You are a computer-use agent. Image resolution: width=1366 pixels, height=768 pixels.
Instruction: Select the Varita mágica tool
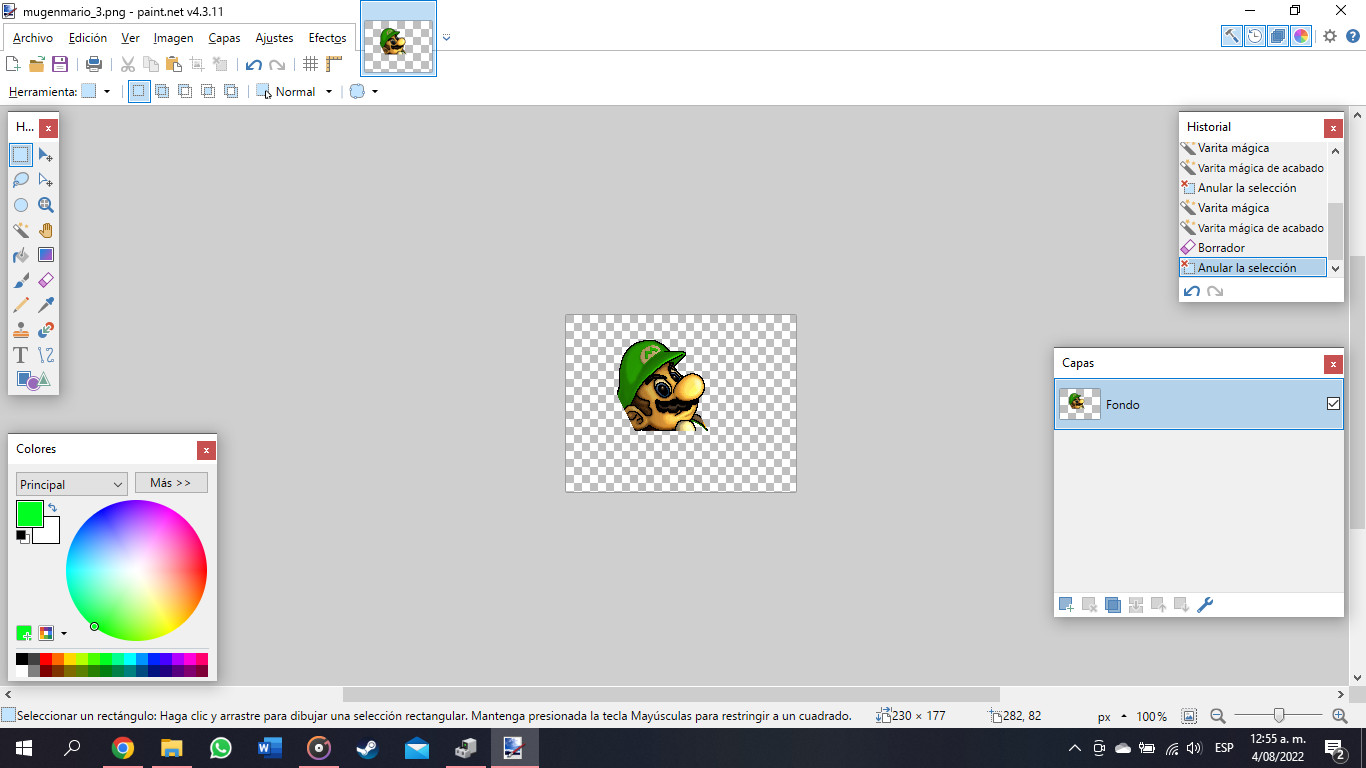pyautogui.click(x=20, y=230)
